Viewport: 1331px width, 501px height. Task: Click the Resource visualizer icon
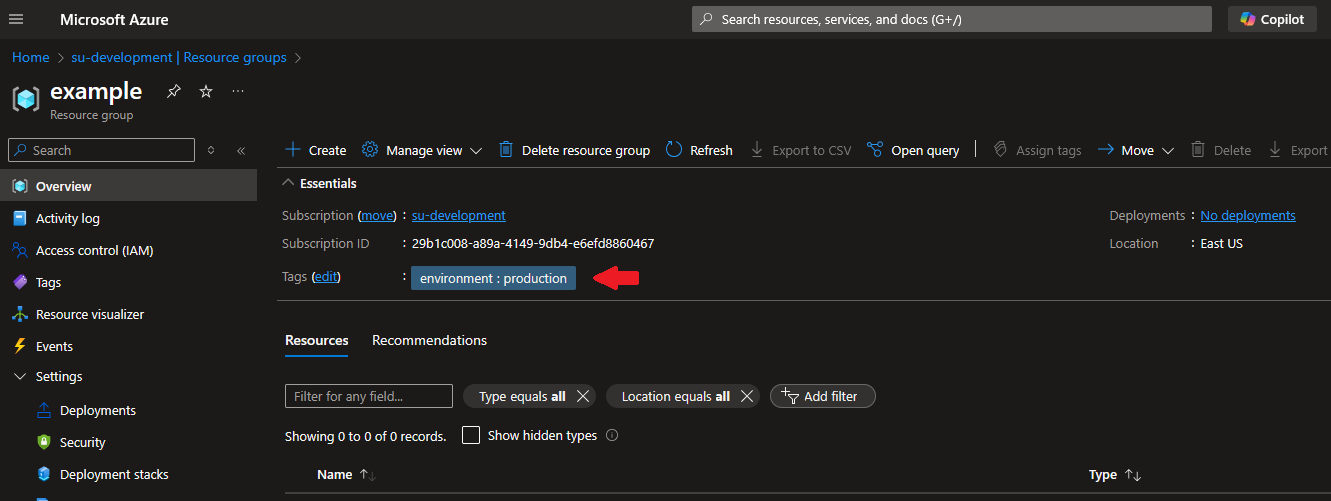[x=19, y=314]
